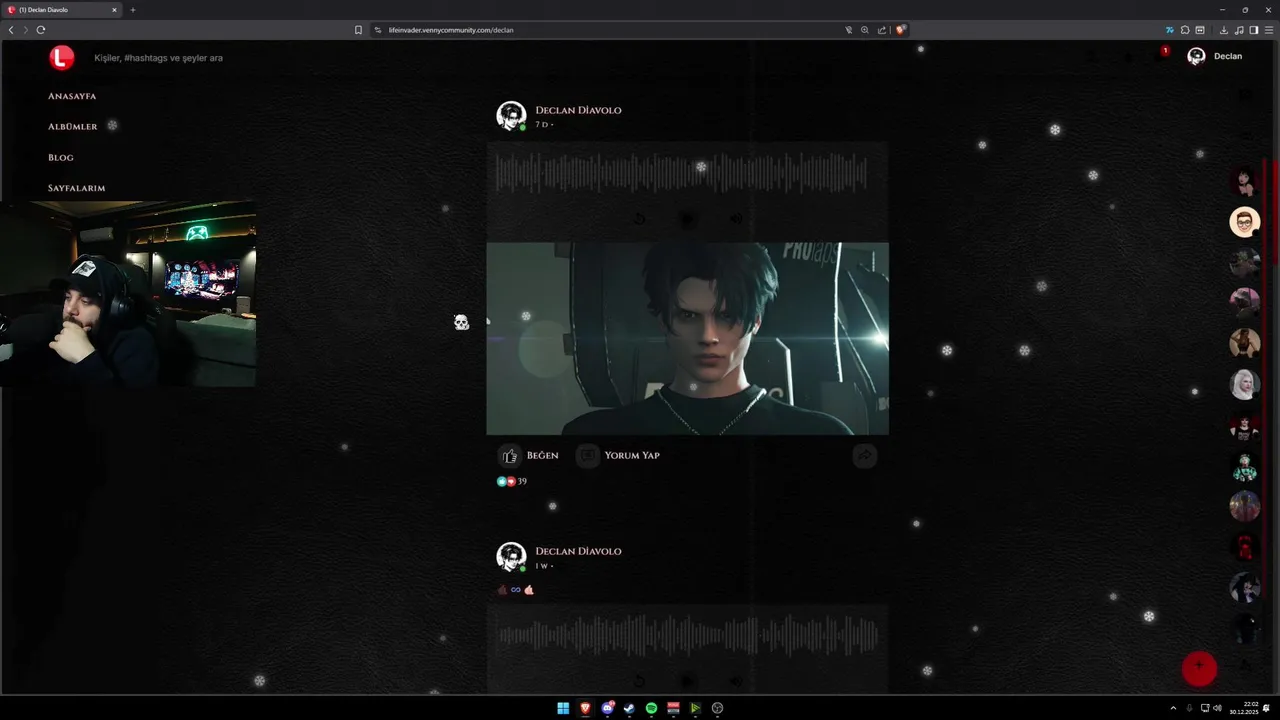1280x720 pixels.
Task: Play the first post's audio clip
Action: click(x=688, y=219)
